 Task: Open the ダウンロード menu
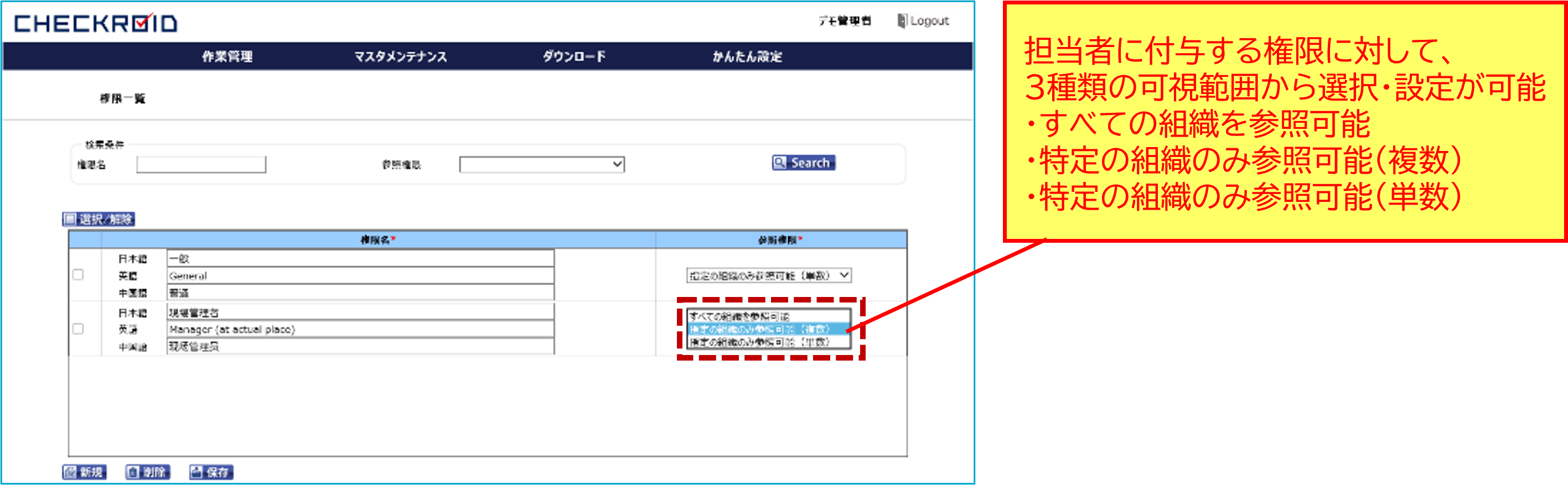(574, 56)
